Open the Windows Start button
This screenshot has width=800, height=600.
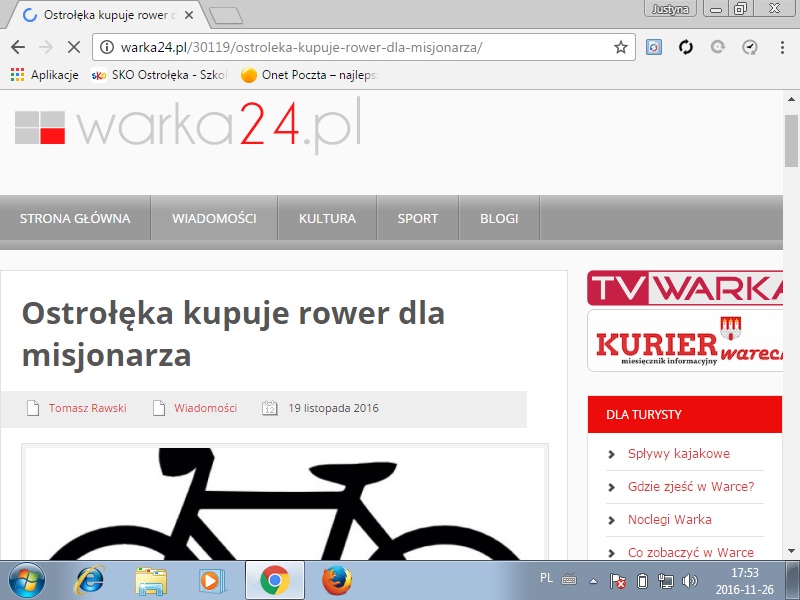tap(27, 581)
